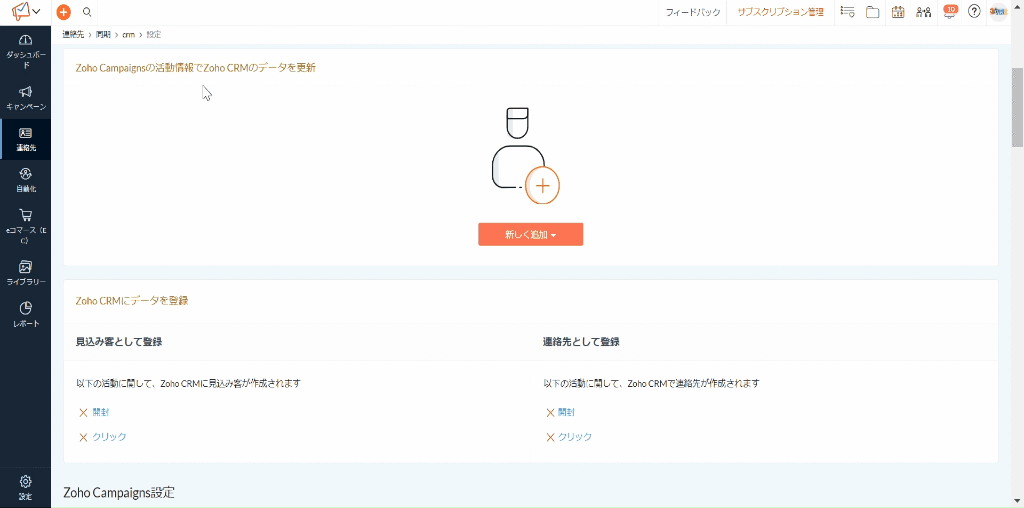Open the user profile avatar
1024x508 pixels.
tap(999, 12)
